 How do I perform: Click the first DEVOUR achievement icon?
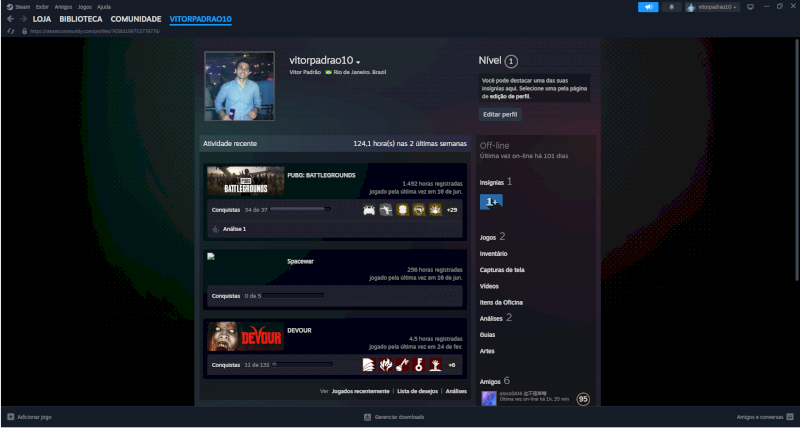pyautogui.click(x=369, y=365)
